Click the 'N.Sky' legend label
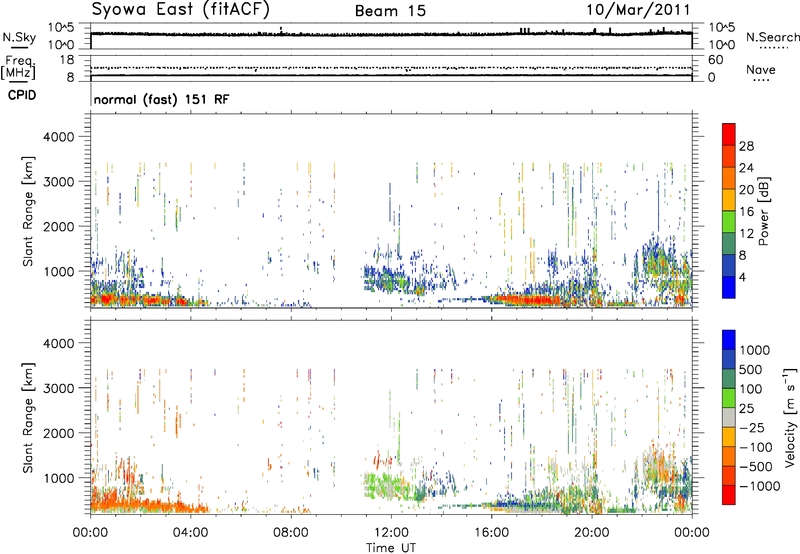The width and height of the screenshot is (800, 554). [x=19, y=37]
